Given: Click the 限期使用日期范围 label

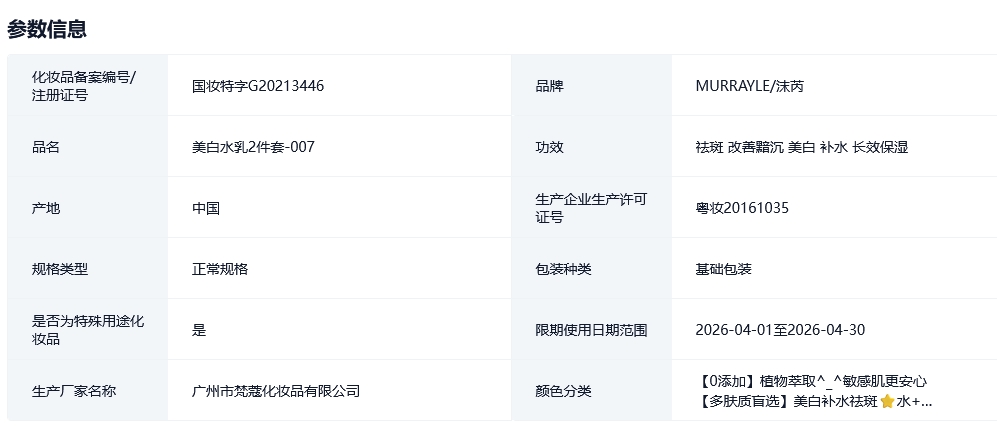Looking at the screenshot, I should pos(592,330).
